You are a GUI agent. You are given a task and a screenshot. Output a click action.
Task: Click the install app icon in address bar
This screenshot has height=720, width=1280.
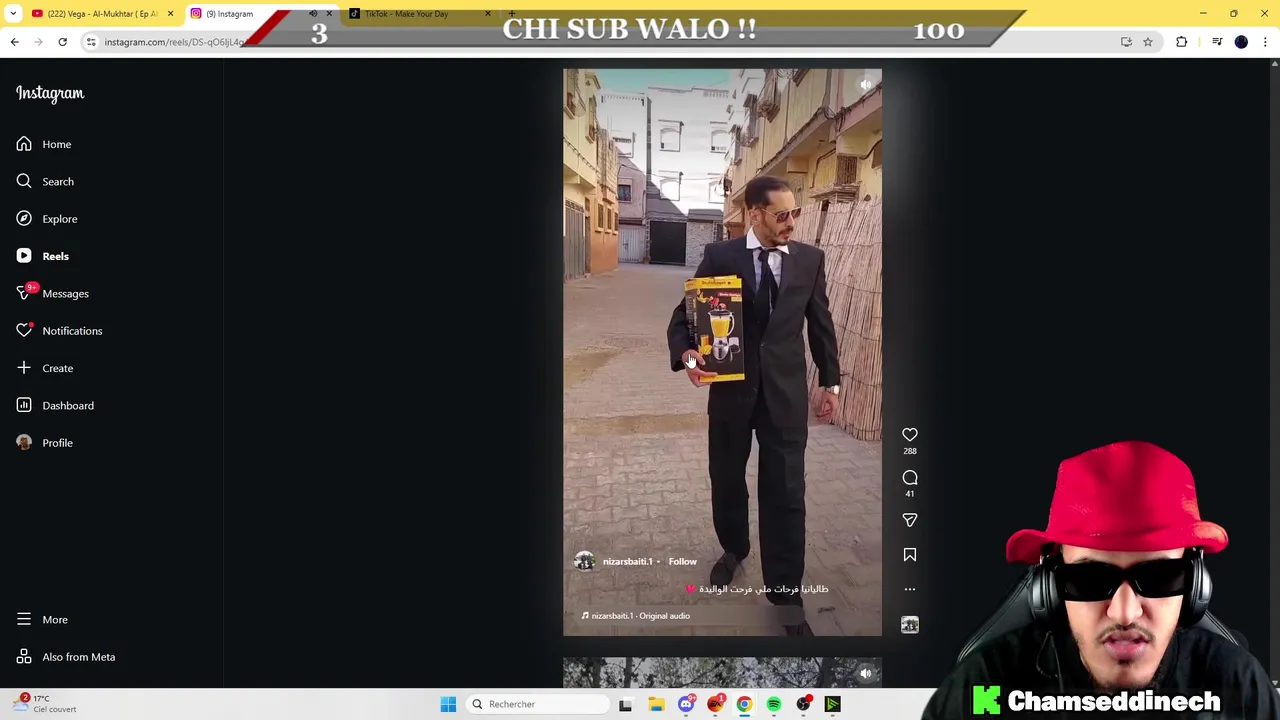(1126, 42)
